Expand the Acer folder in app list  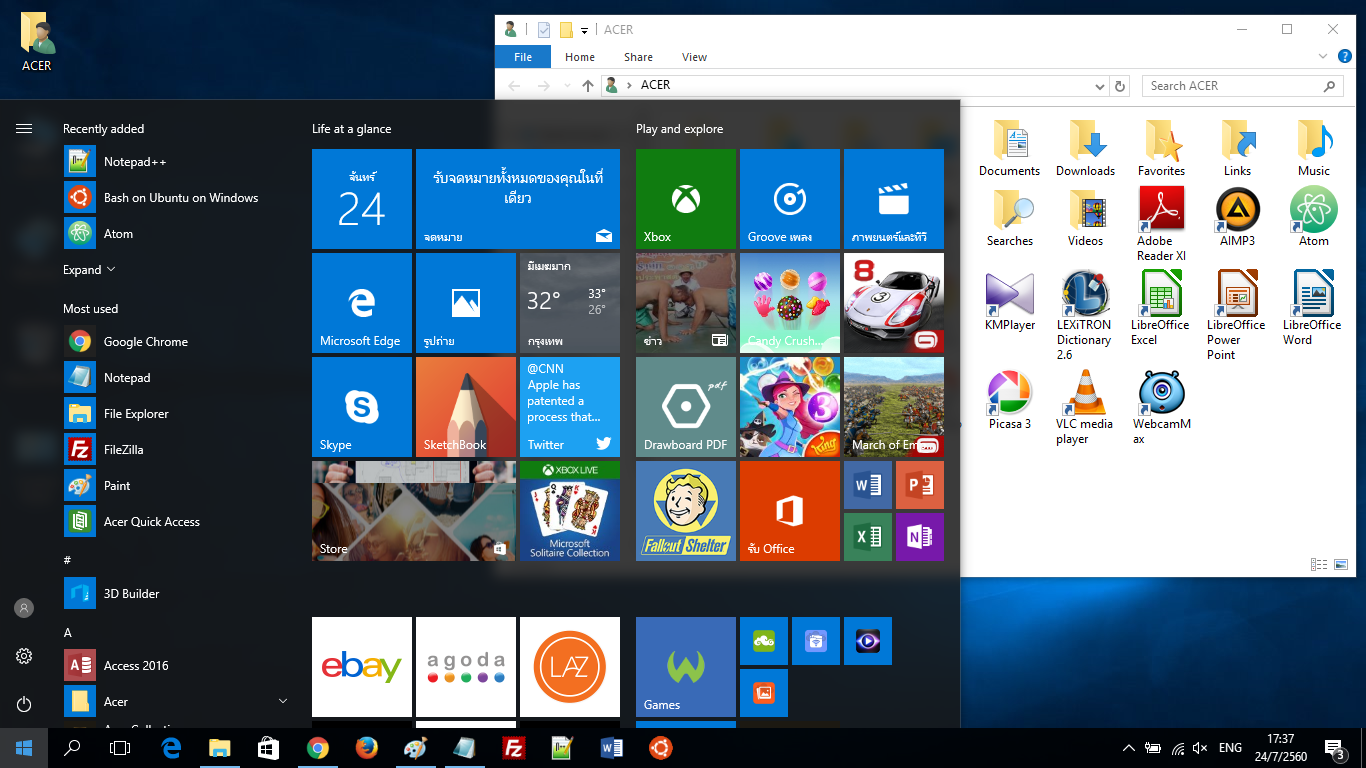tap(283, 701)
